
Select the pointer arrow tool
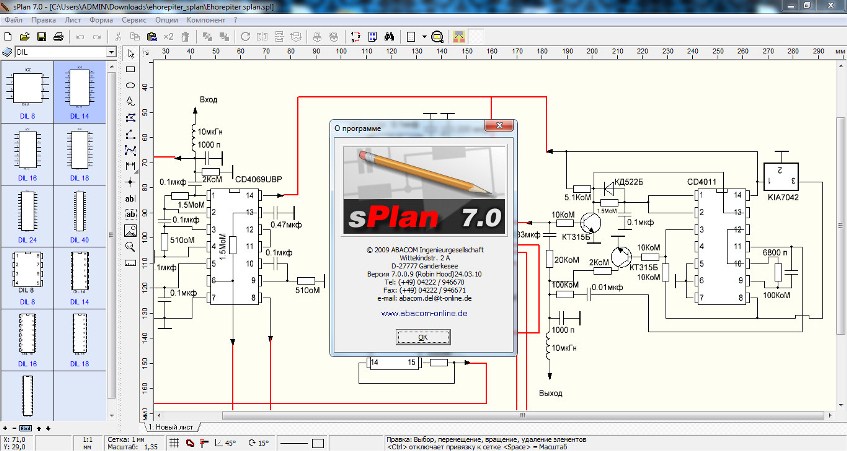130,53
